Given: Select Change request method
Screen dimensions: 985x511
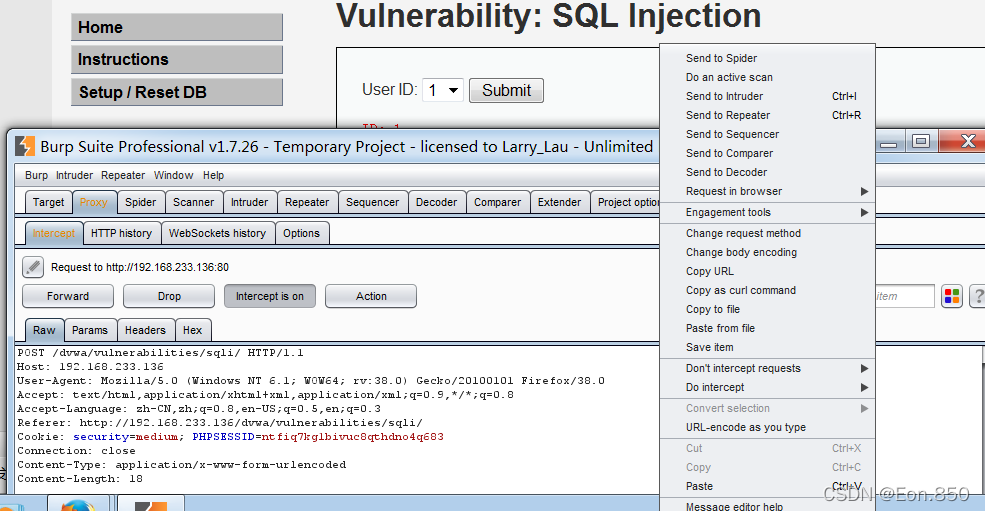Looking at the screenshot, I should [x=767, y=233].
